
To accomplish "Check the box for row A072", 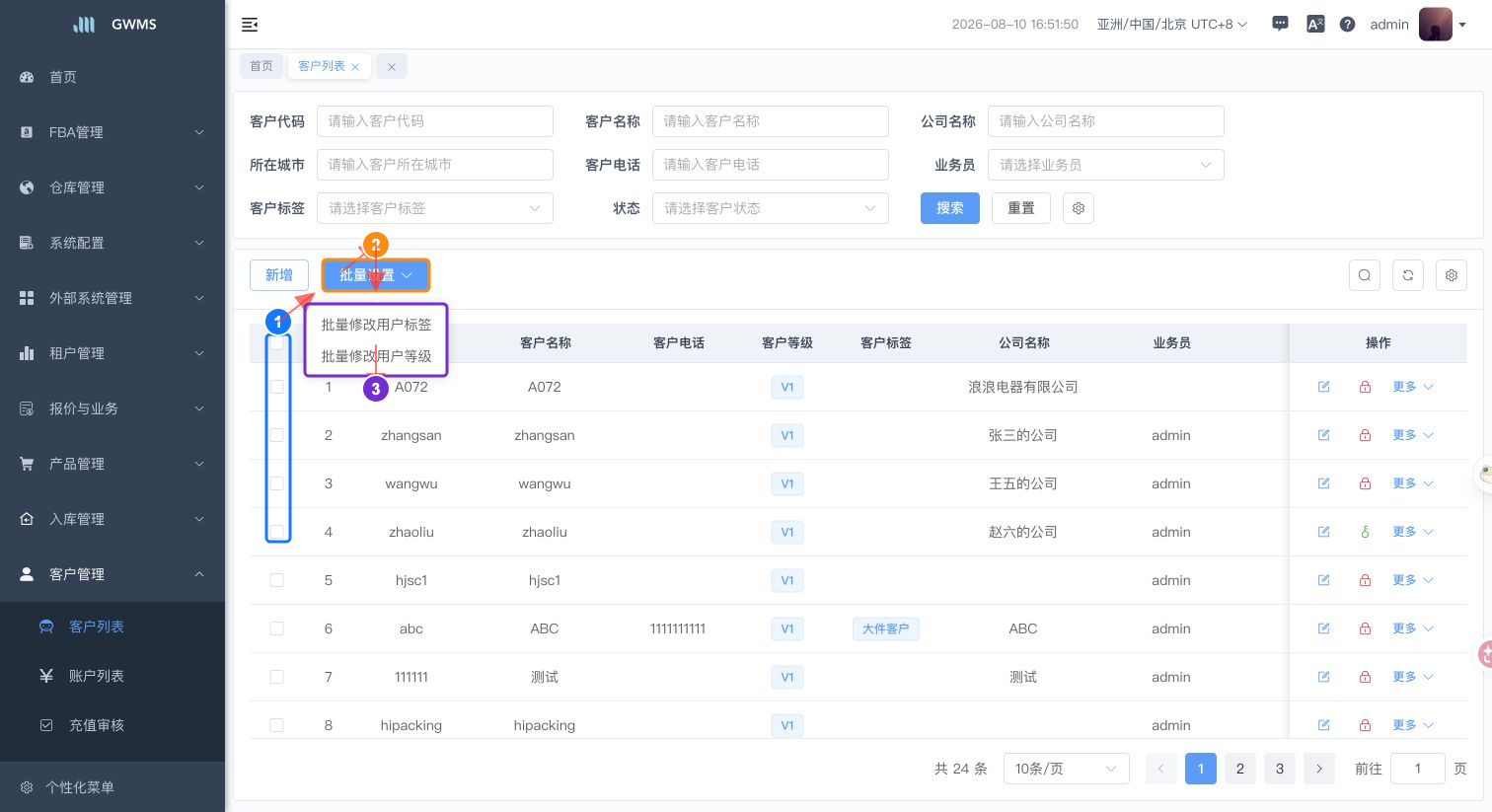I will click(x=277, y=387).
